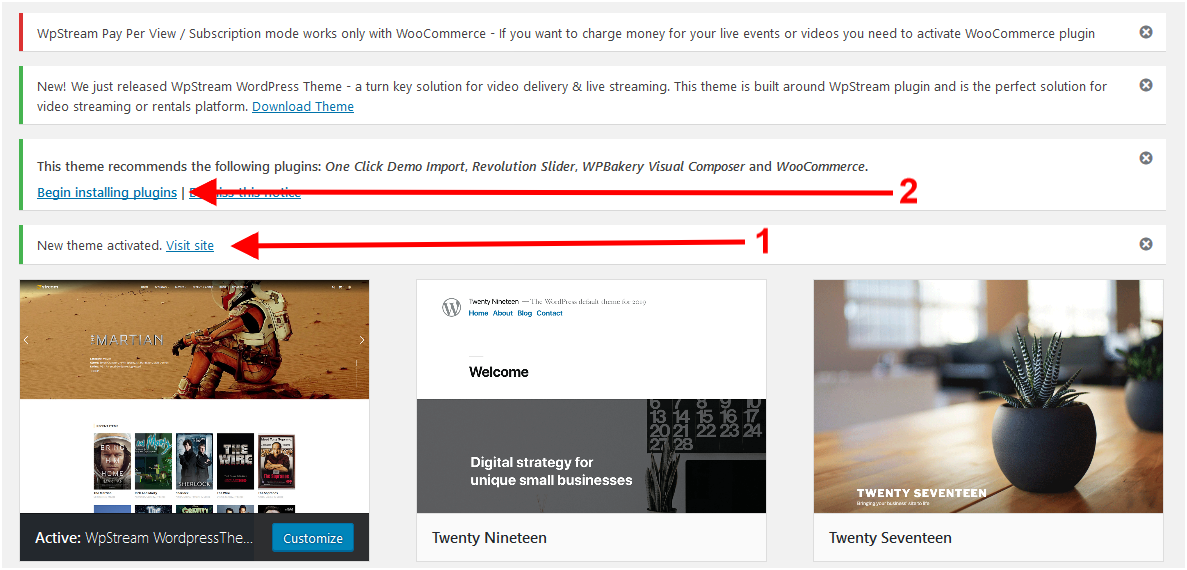Viewport: 1187px width, 570px height.
Task: Close the recommended plugins notice
Action: click(1146, 157)
